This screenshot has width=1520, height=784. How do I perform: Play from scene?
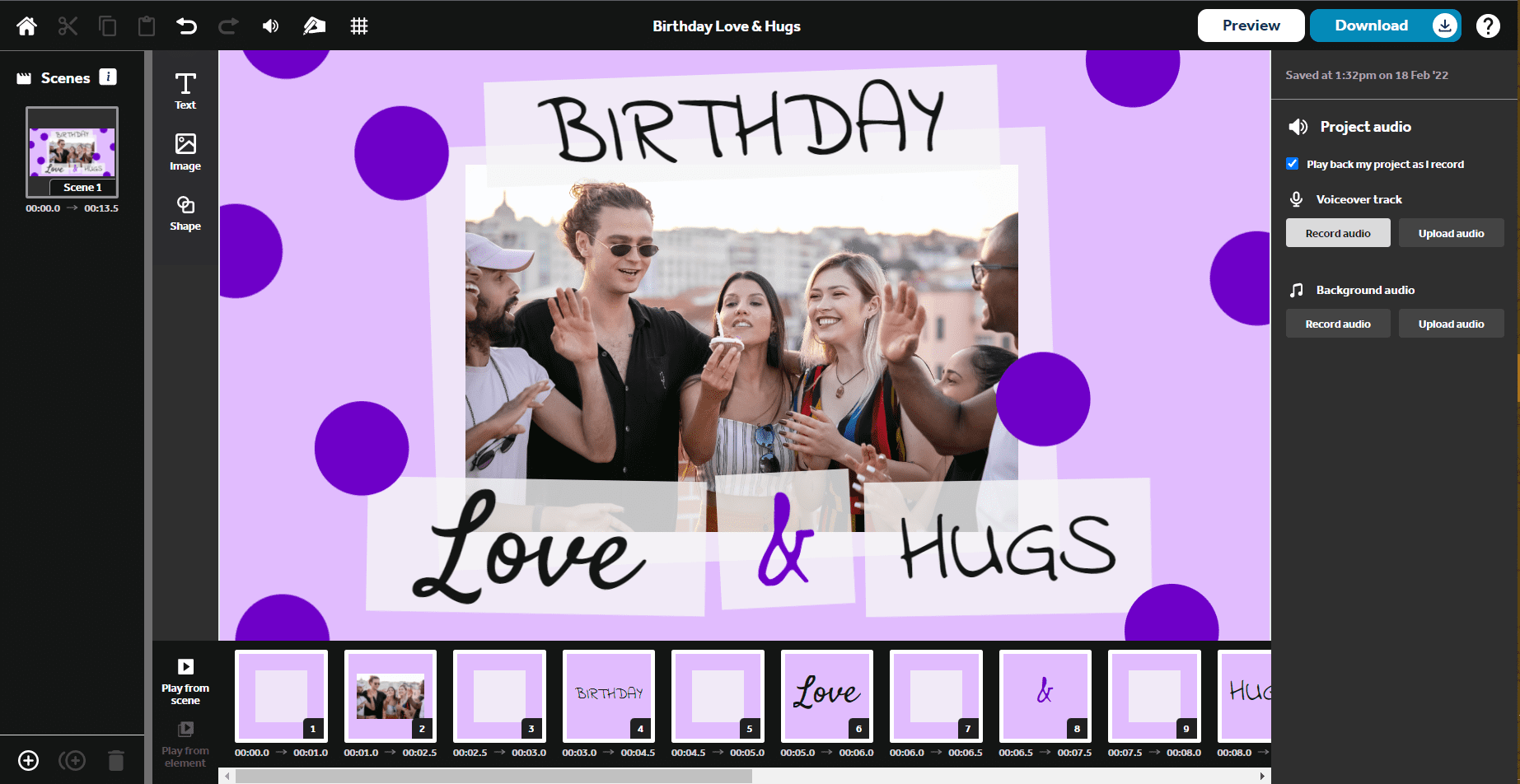pos(185,681)
